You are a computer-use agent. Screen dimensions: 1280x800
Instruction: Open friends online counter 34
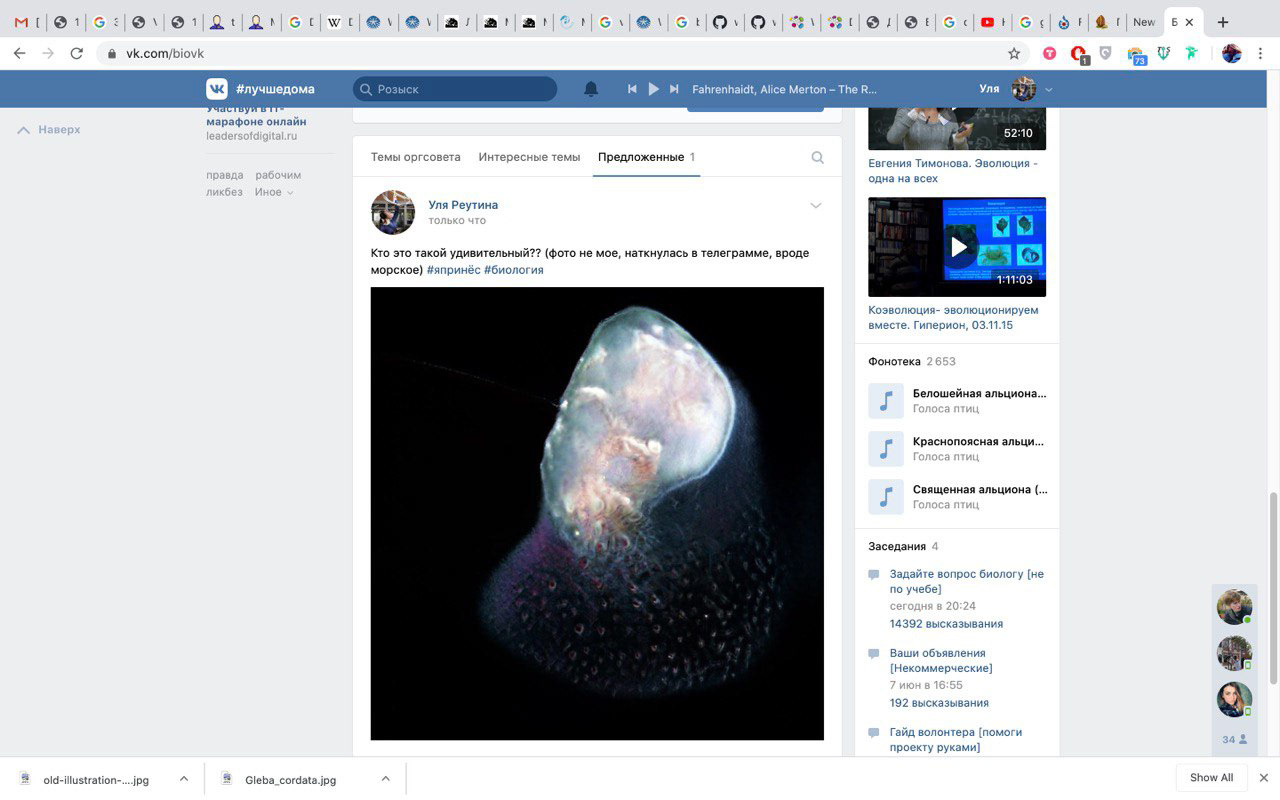click(1234, 739)
